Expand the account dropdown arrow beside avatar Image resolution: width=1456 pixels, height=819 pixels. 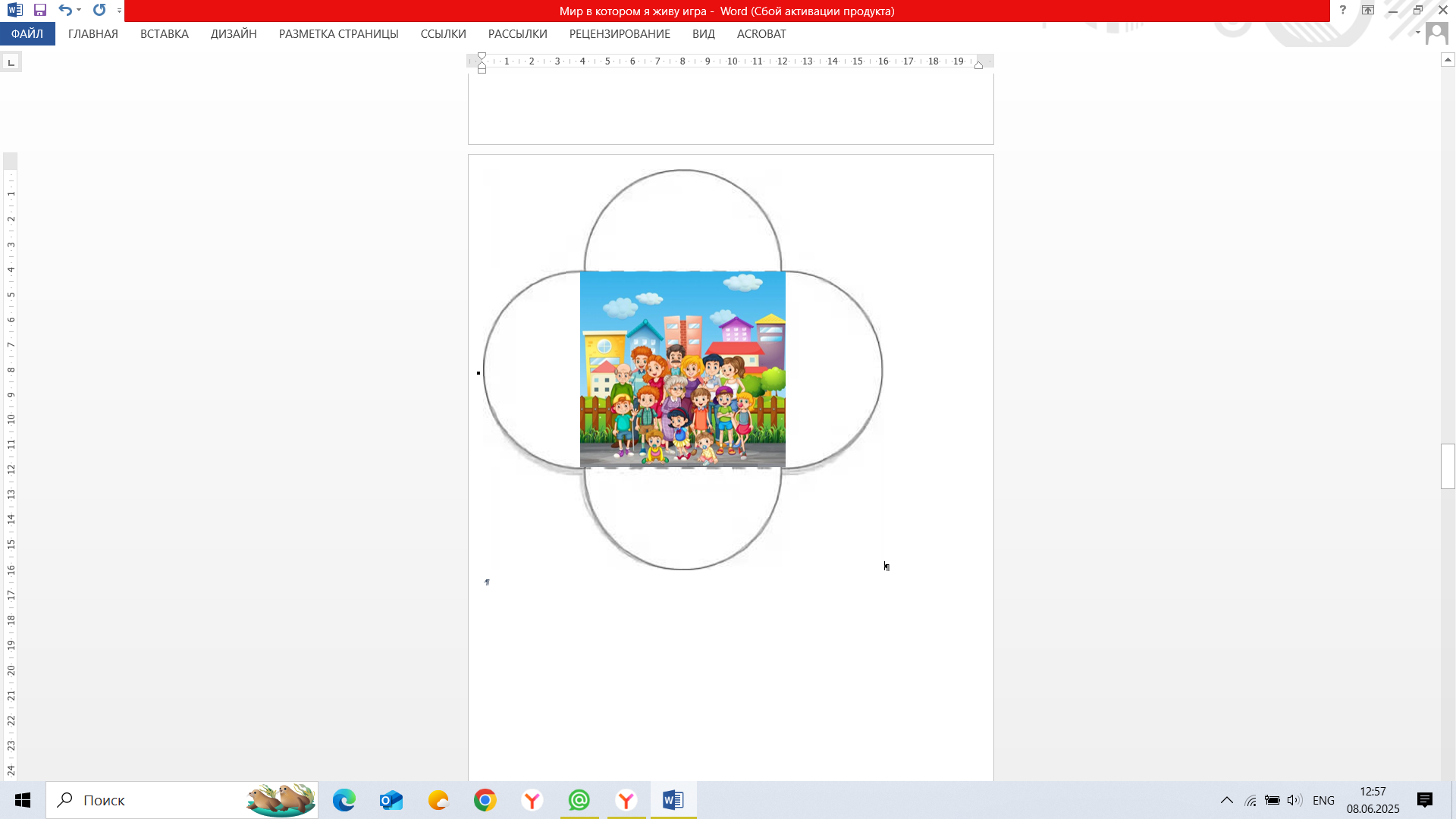[x=1417, y=33]
